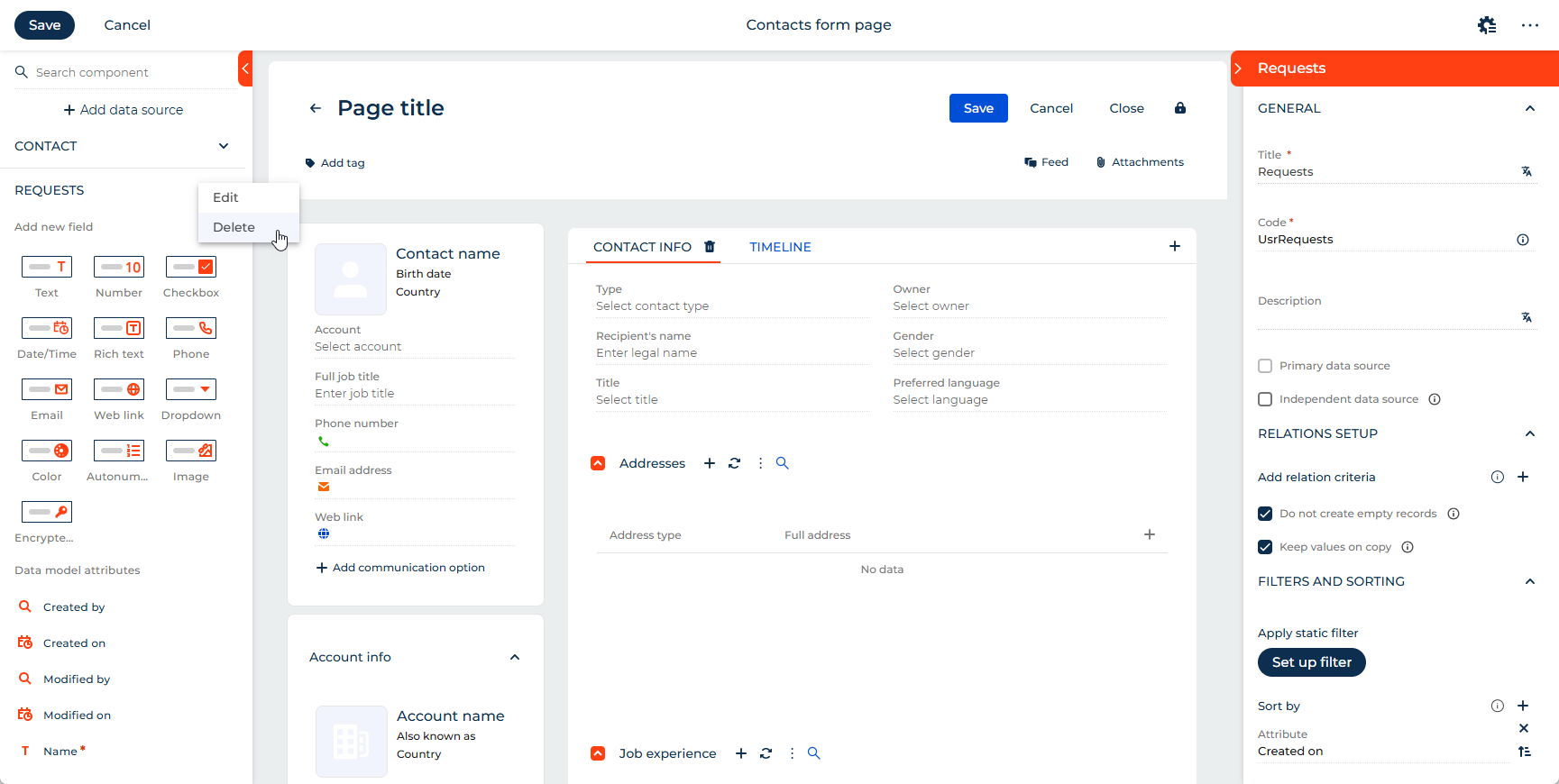Open the search on Job experience list

[x=813, y=753]
